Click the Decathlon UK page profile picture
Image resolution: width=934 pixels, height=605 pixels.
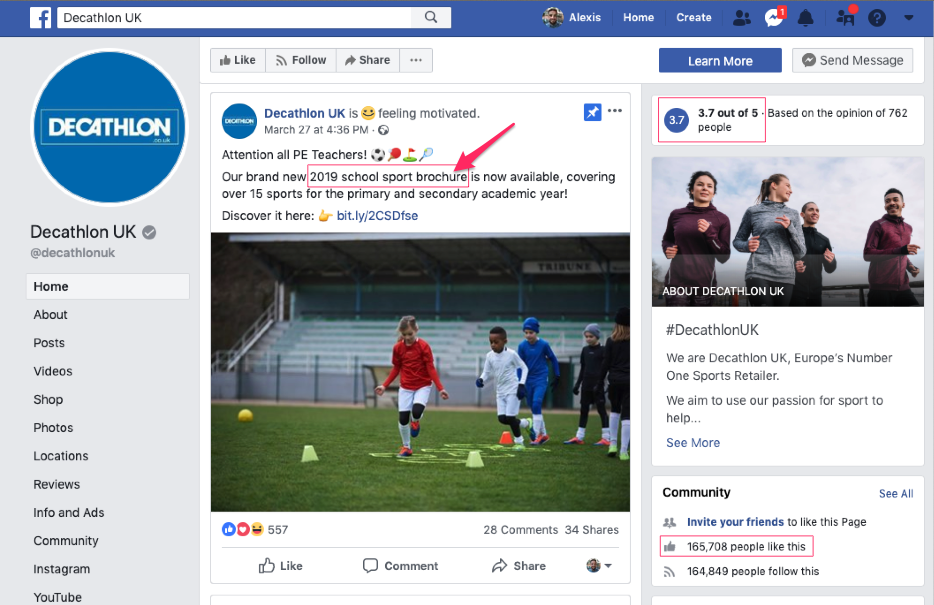(108, 127)
